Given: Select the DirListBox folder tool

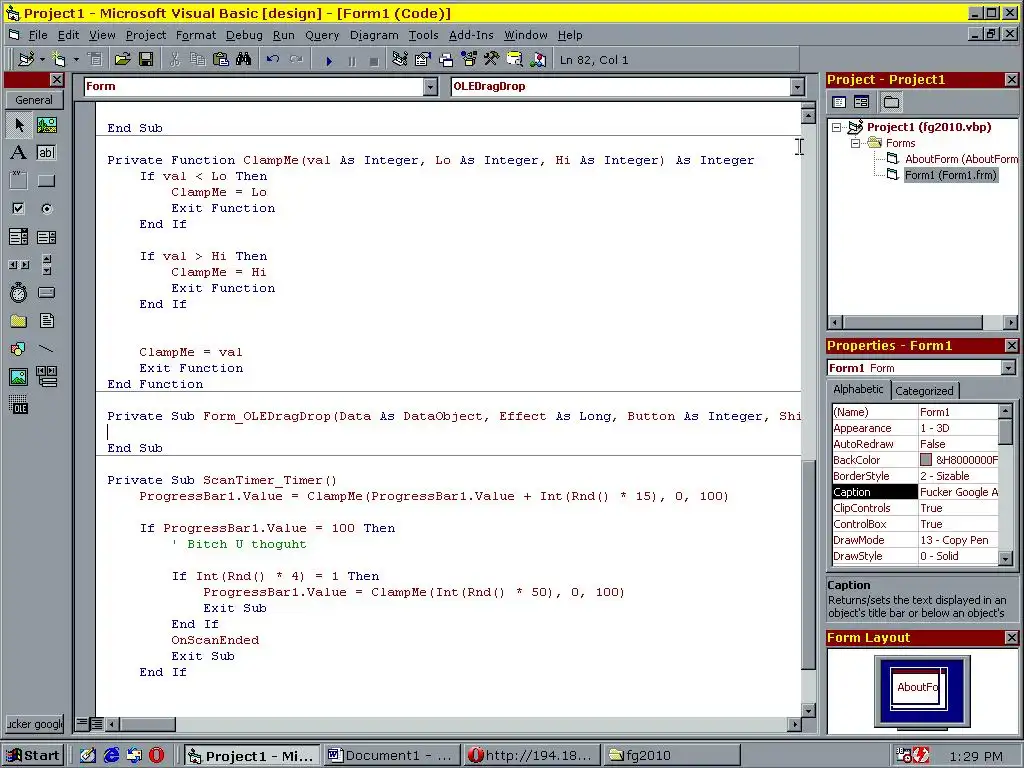Looking at the screenshot, I should pyautogui.click(x=19, y=321).
